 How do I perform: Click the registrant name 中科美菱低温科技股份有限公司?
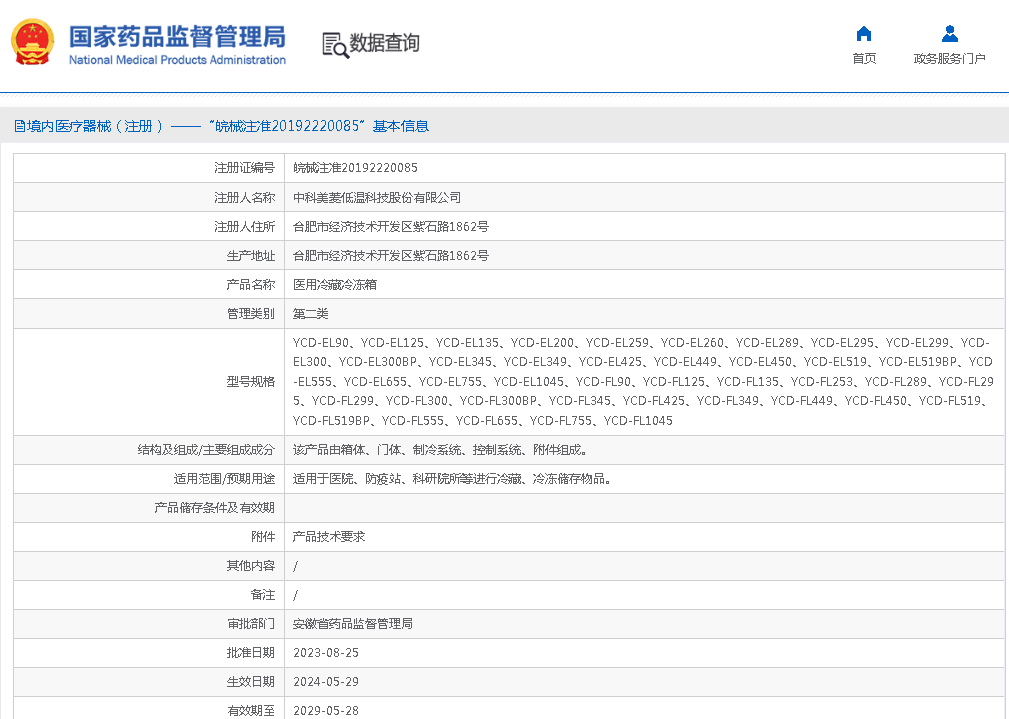tap(376, 198)
